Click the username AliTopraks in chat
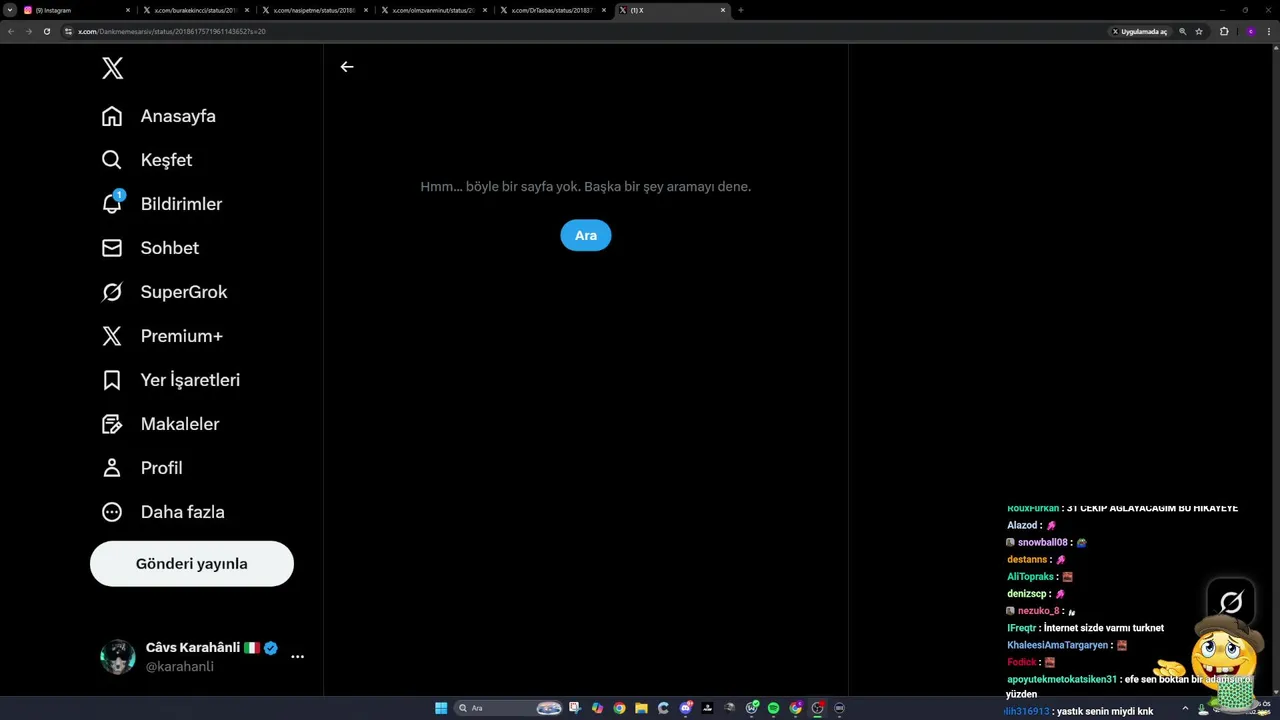The width and height of the screenshot is (1280, 720). pyautogui.click(x=1031, y=577)
